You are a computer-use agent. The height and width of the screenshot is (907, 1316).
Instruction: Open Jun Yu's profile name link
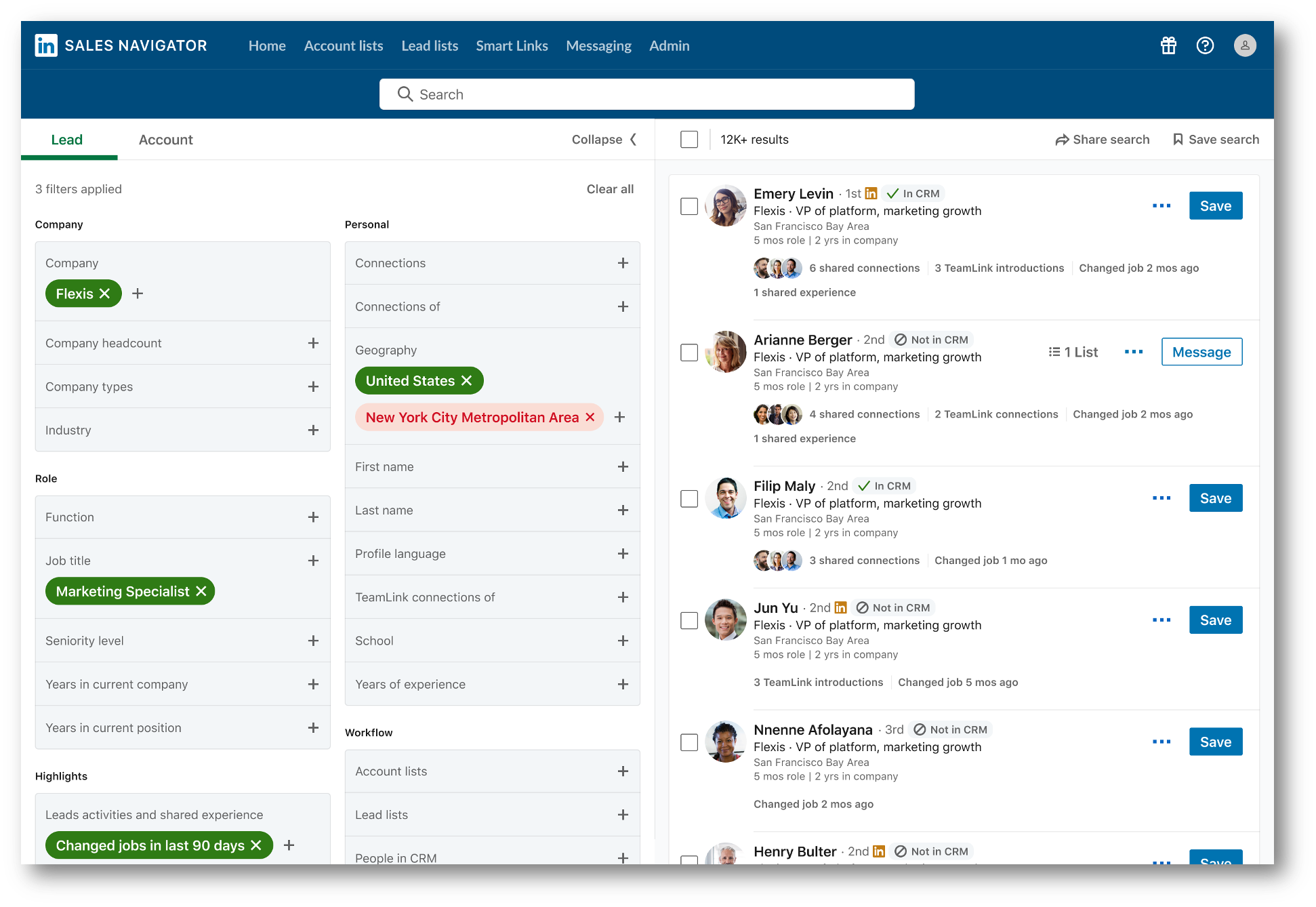[775, 607]
